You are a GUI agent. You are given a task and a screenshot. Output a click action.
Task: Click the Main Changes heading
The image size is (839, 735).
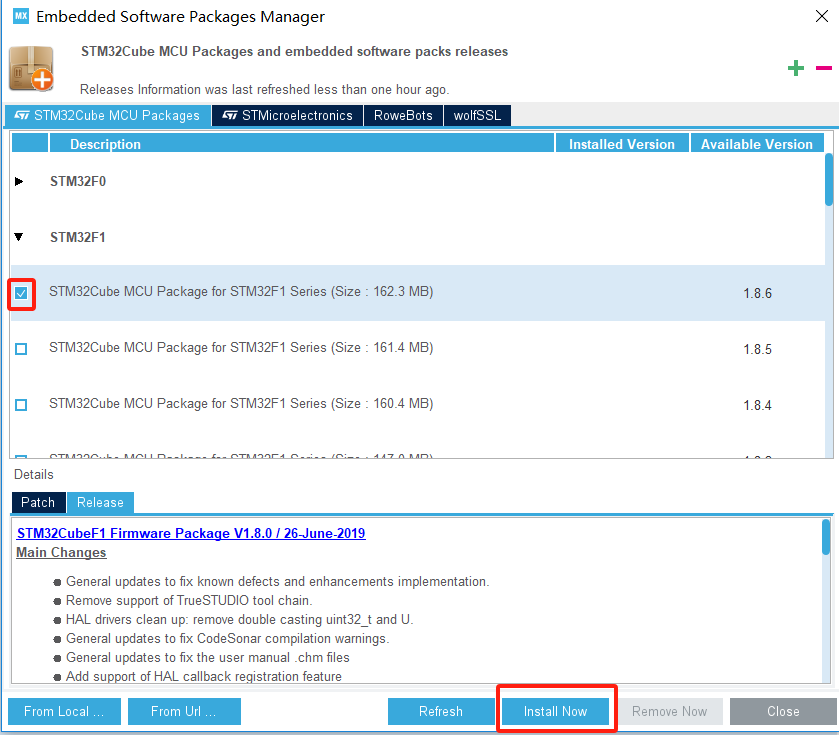(62, 553)
